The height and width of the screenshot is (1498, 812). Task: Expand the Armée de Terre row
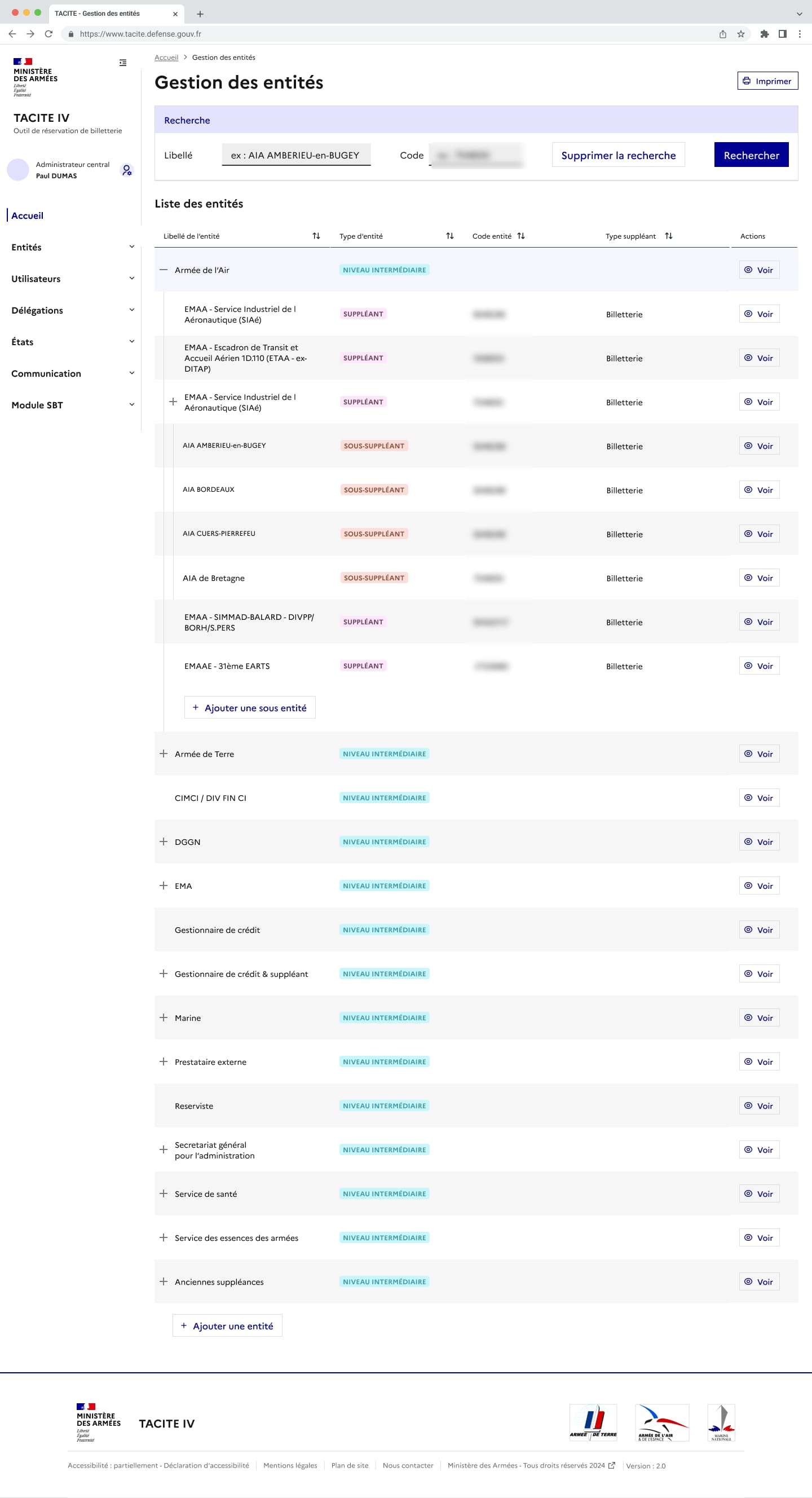click(164, 754)
